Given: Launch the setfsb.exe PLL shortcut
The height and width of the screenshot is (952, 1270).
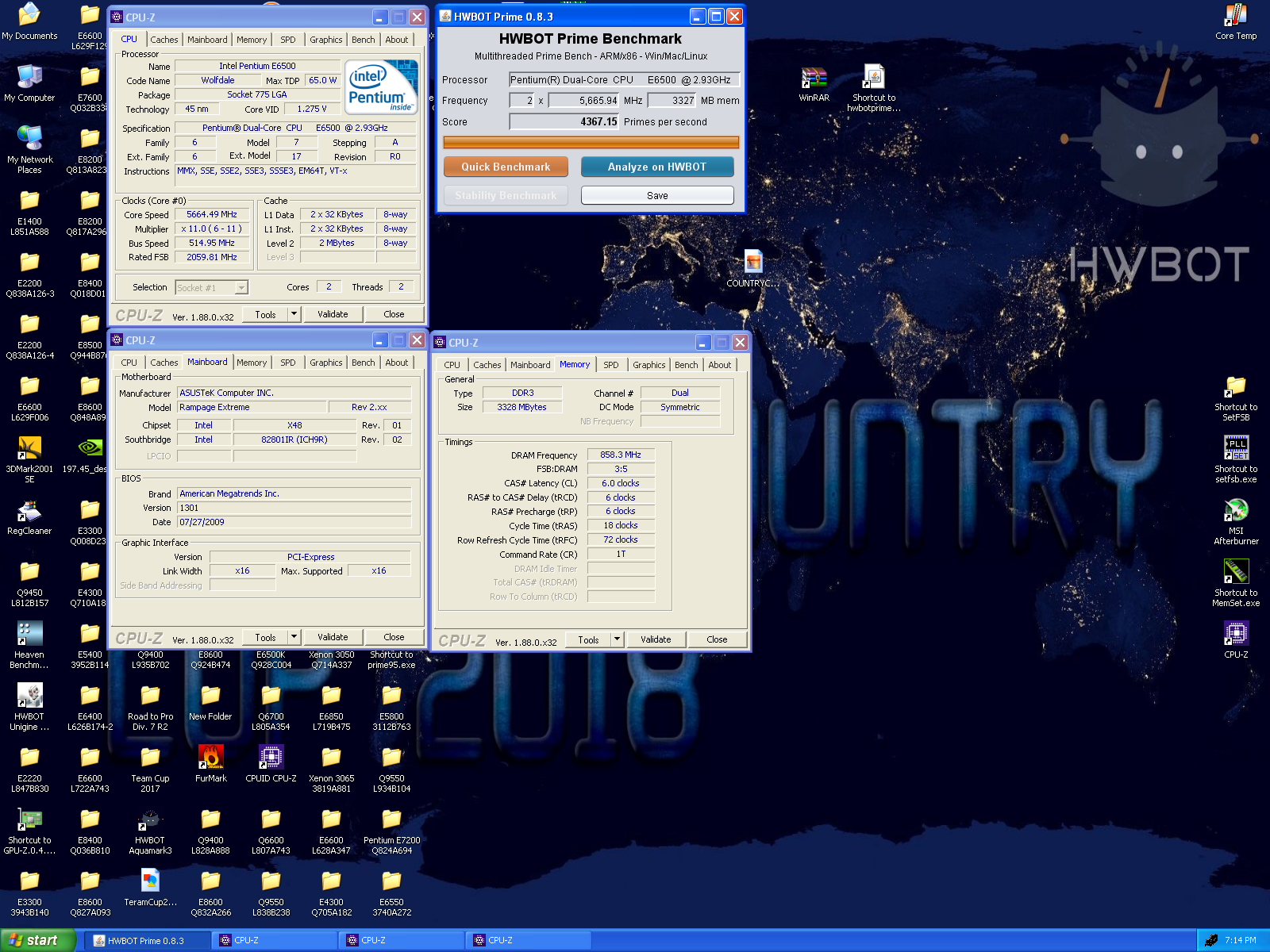Looking at the screenshot, I should coord(1236,459).
